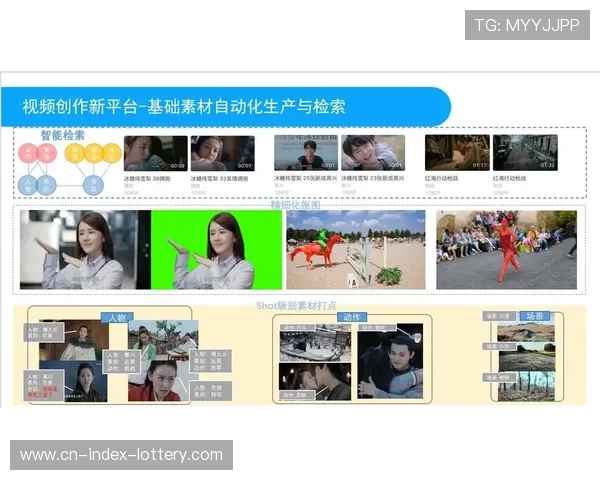
Task: Select the small river landscape image
Action: [527, 357]
